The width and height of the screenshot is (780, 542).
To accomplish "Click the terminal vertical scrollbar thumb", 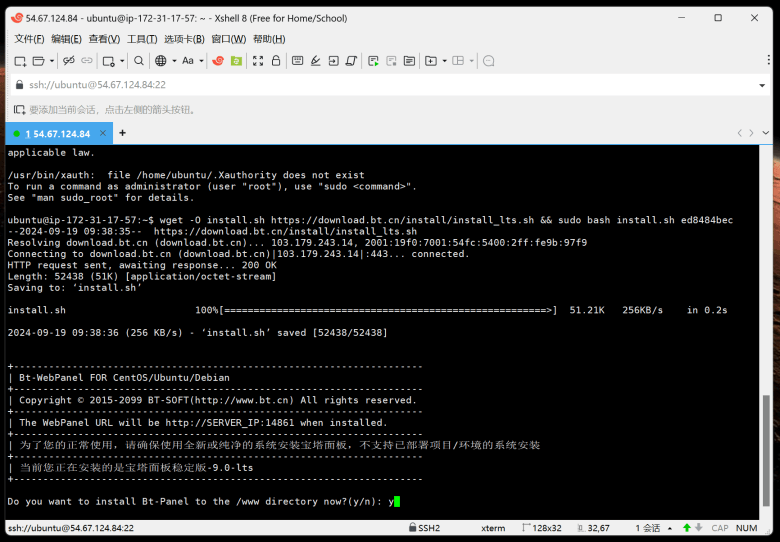I will [x=766, y=450].
